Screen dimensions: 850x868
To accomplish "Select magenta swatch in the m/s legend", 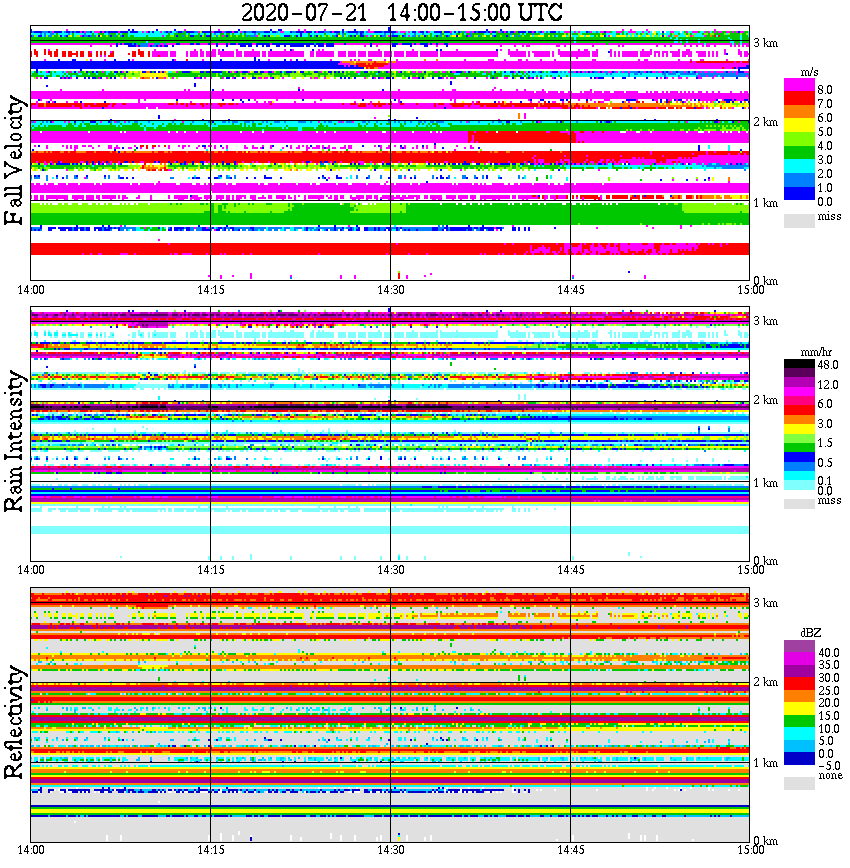I will coord(799,85).
